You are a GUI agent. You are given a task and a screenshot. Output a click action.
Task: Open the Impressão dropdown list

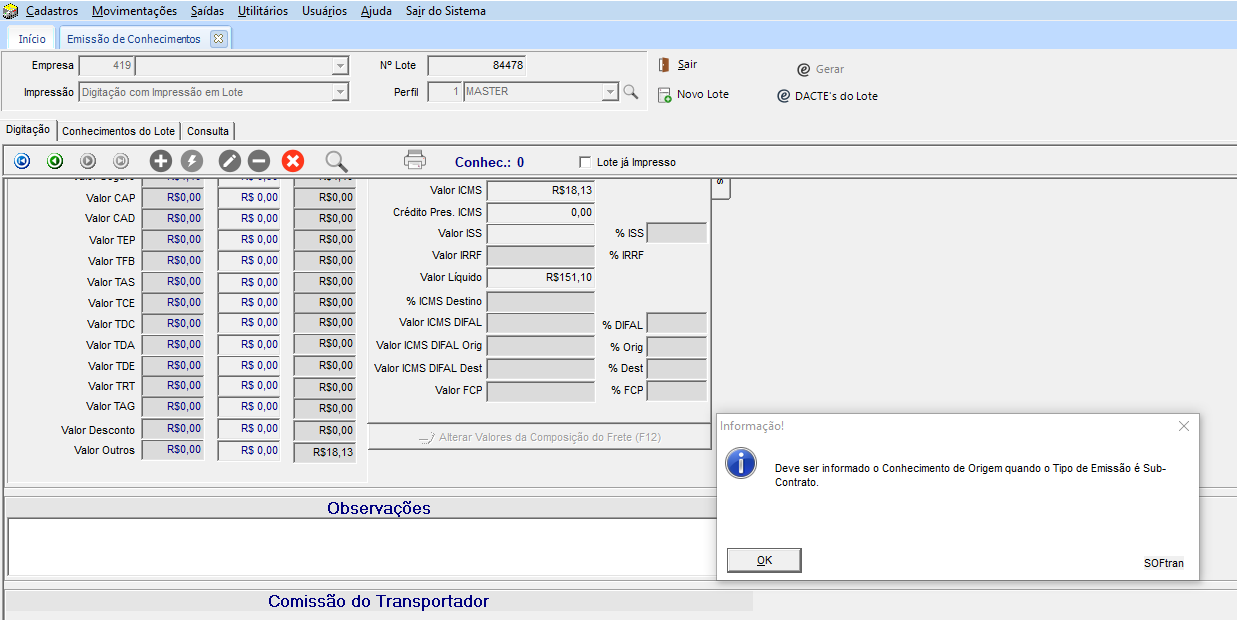pyautogui.click(x=340, y=92)
